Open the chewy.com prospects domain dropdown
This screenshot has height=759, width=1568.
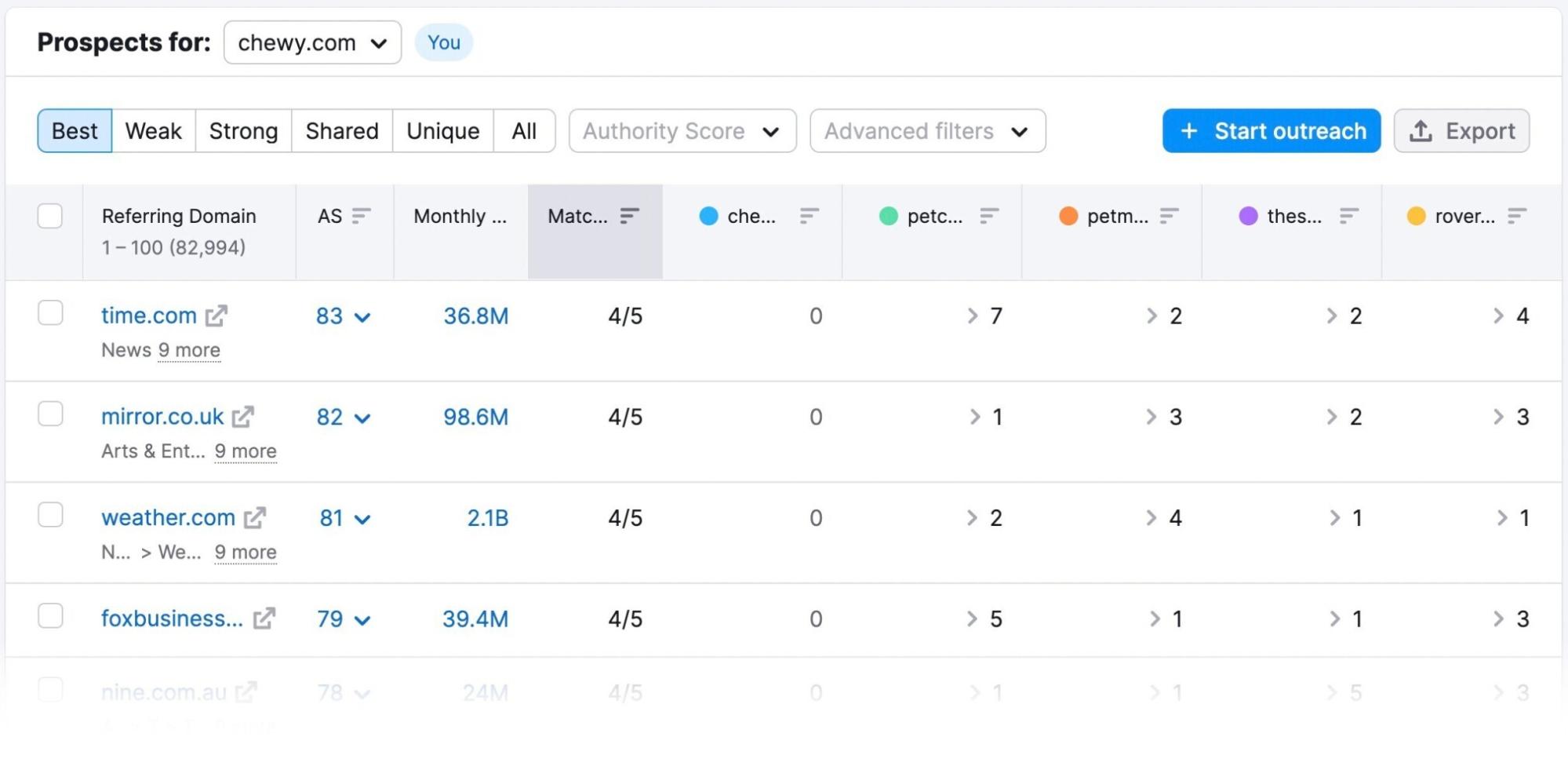pyautogui.click(x=311, y=42)
